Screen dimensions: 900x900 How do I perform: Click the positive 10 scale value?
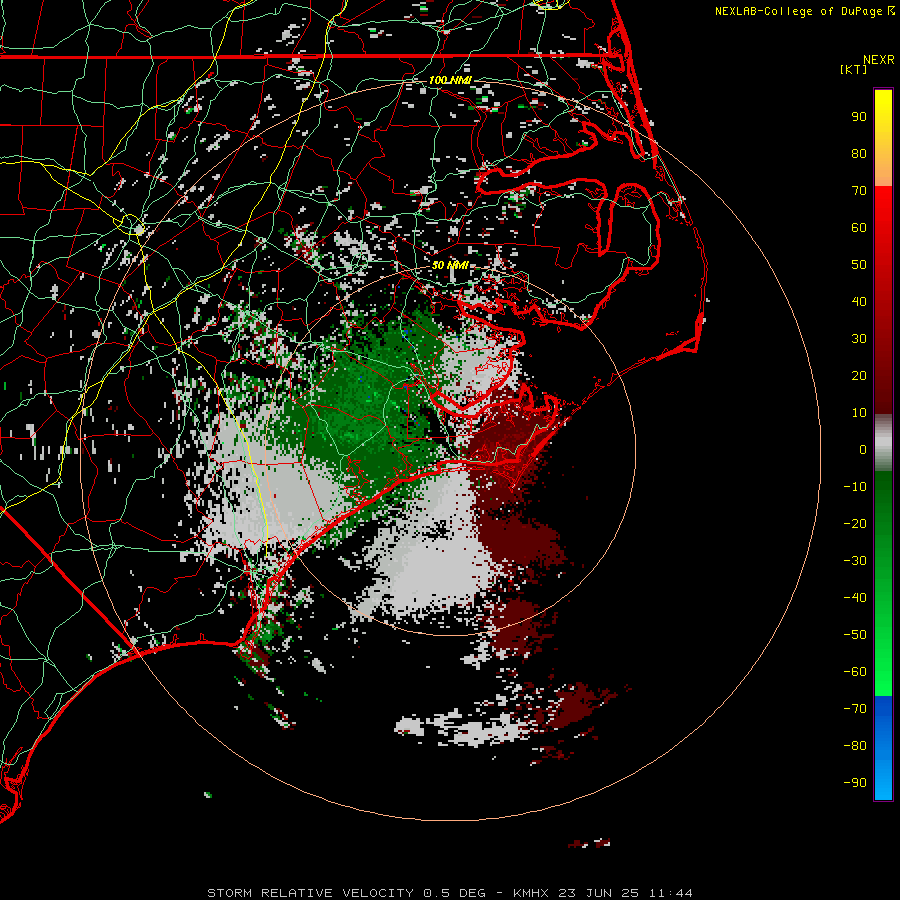click(859, 413)
